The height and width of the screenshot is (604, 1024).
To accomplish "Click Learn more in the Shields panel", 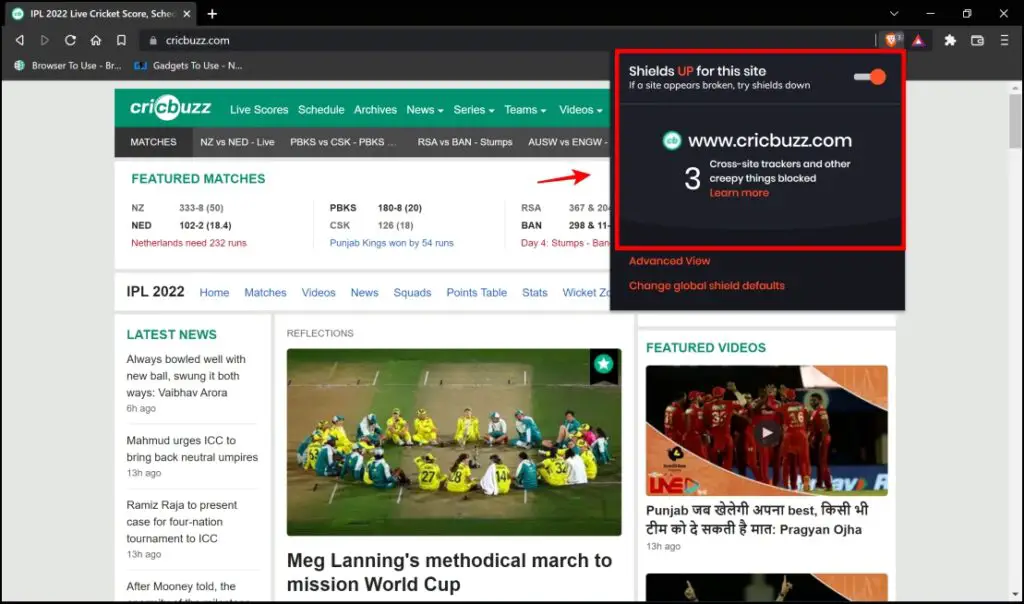I will (x=739, y=193).
